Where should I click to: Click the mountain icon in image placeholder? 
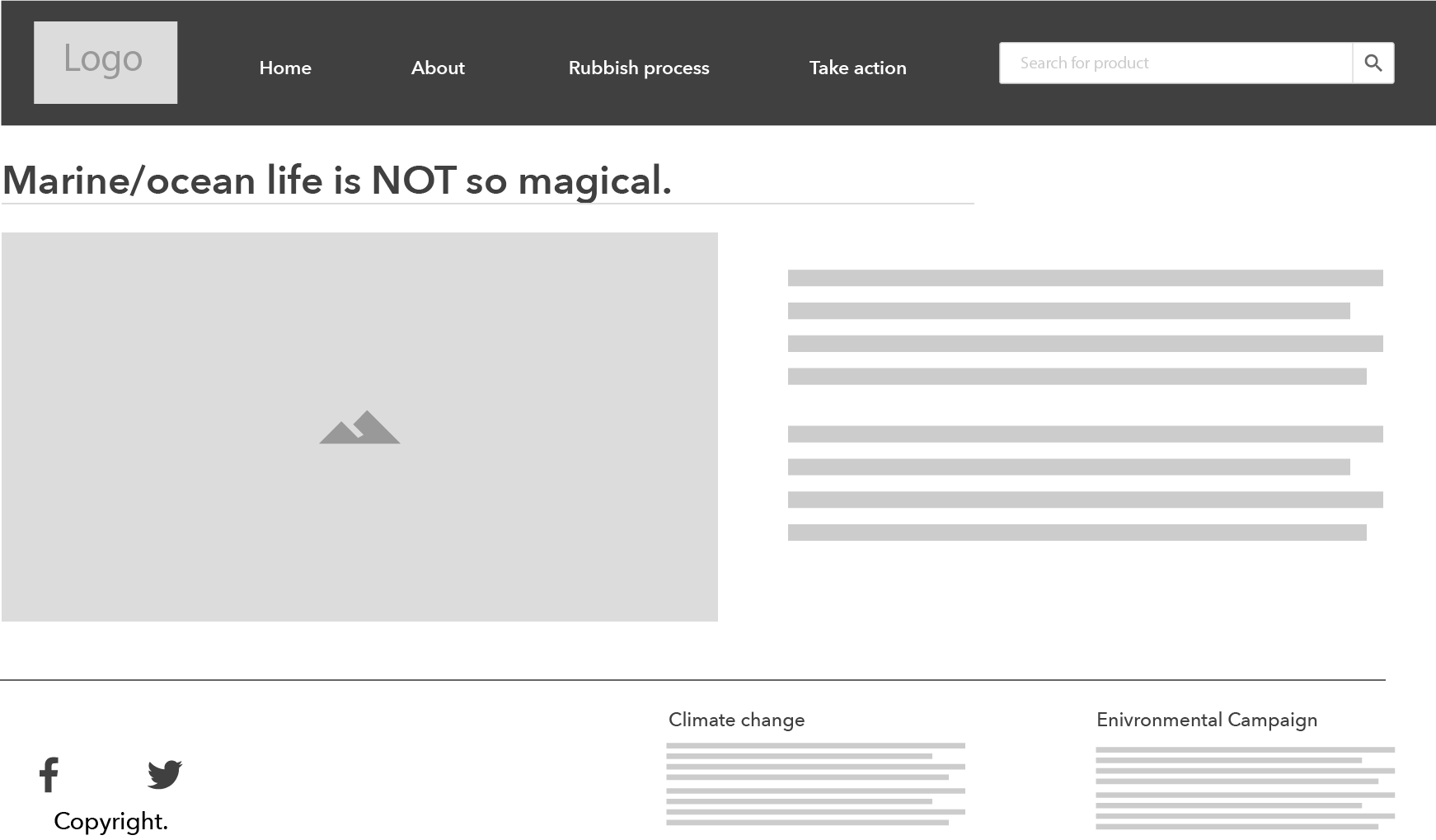coord(359,428)
